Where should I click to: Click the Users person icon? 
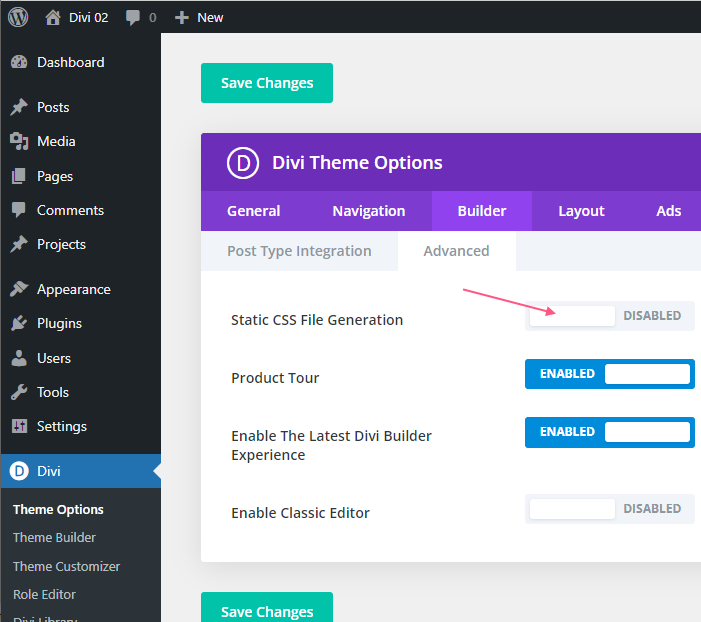pos(19,358)
